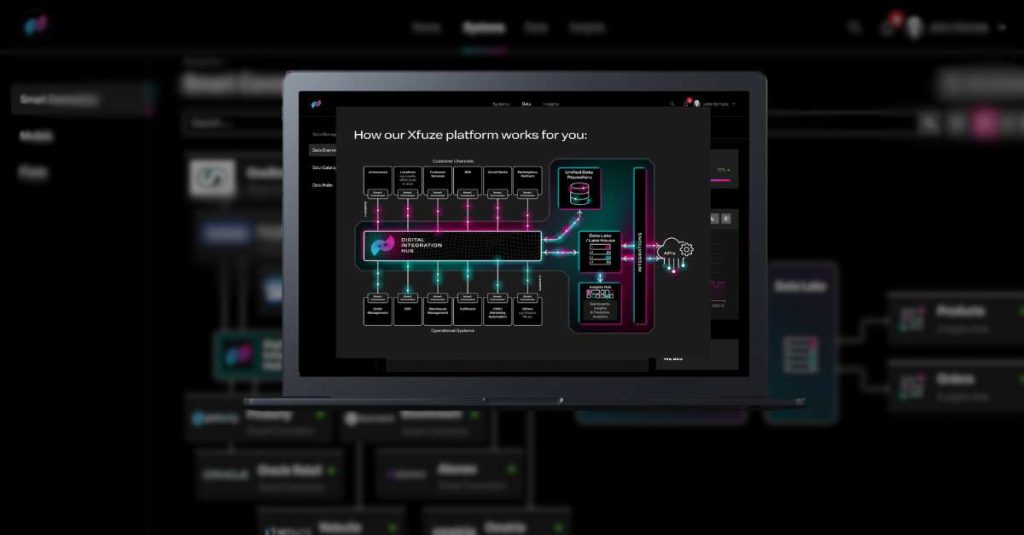
Task: Switch to the Systems tab in background navigation
Action: (484, 28)
